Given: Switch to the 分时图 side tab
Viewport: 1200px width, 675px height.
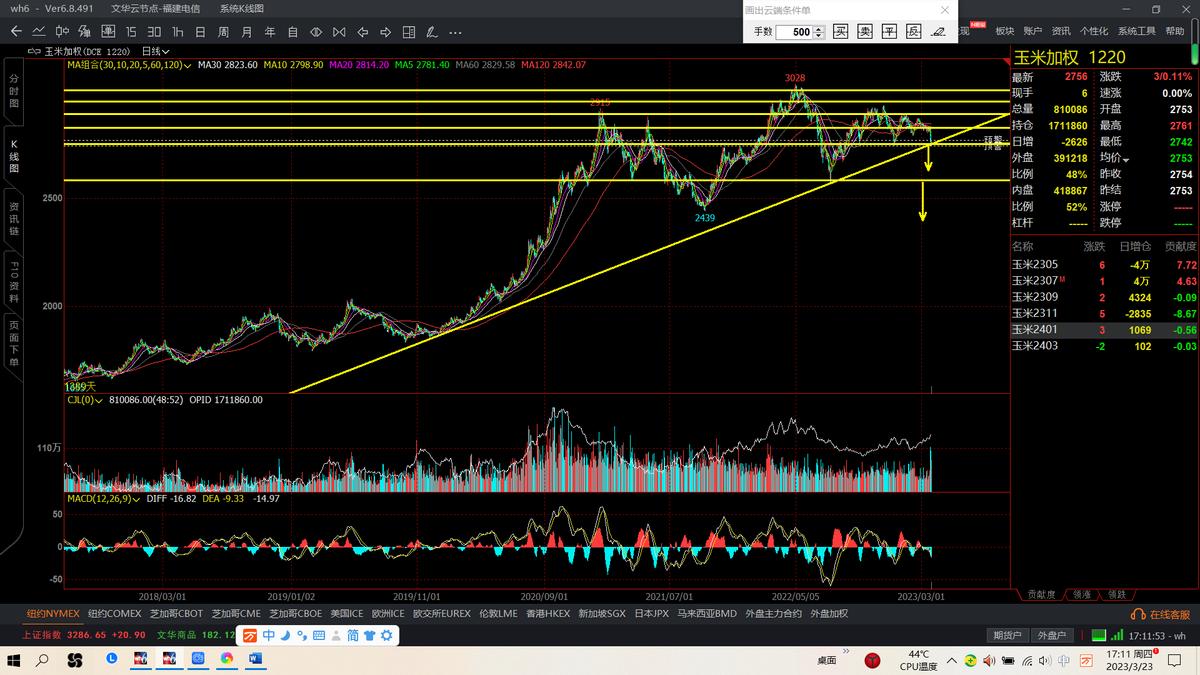Looking at the screenshot, I should pos(14,90).
